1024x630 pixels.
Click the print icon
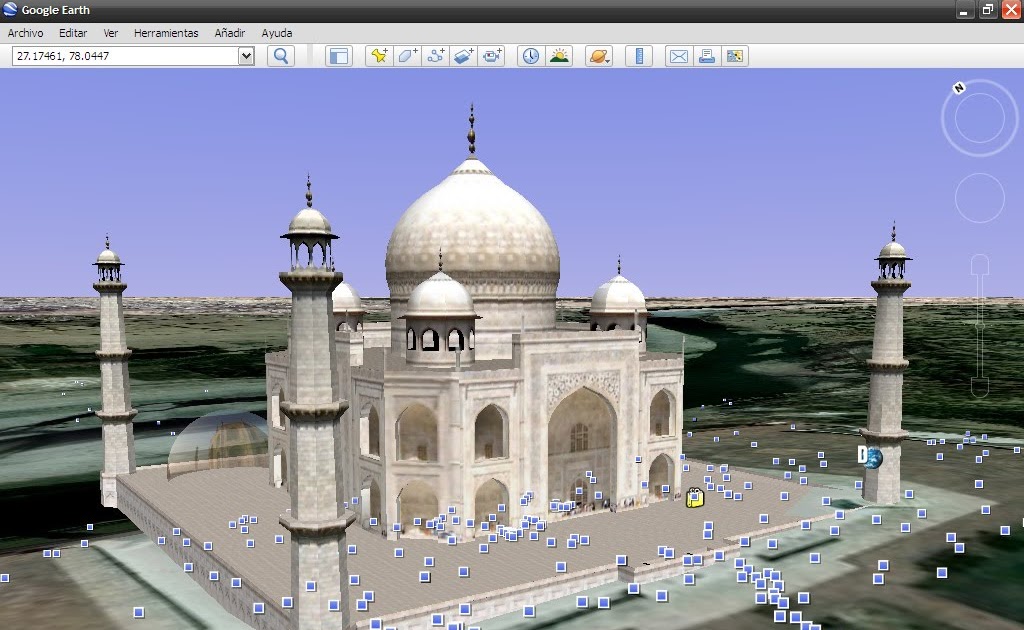pyautogui.click(x=707, y=56)
